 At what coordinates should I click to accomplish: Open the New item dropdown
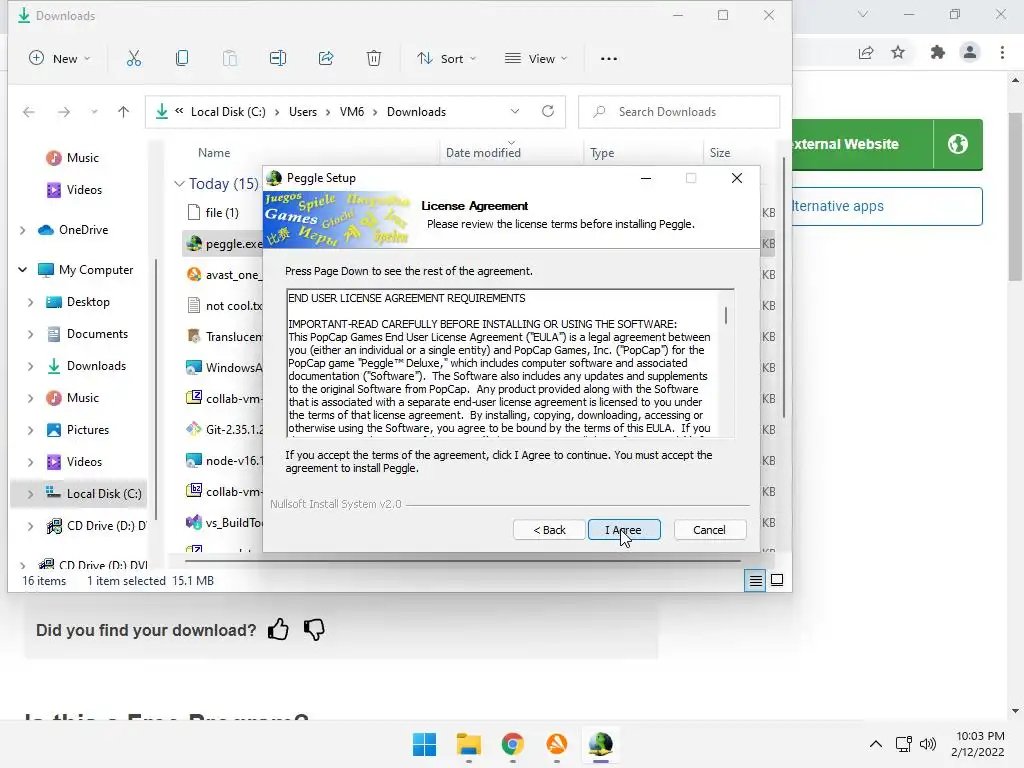coord(59,58)
